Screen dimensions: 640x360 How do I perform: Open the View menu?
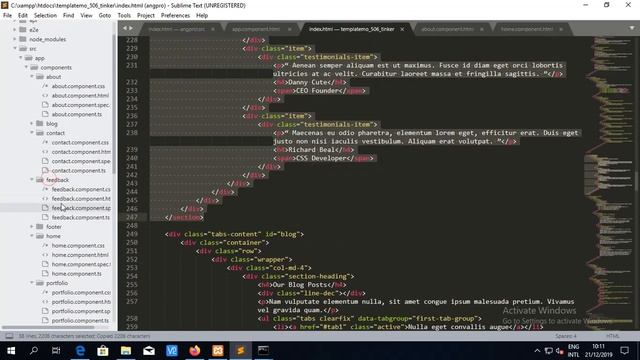coord(86,16)
